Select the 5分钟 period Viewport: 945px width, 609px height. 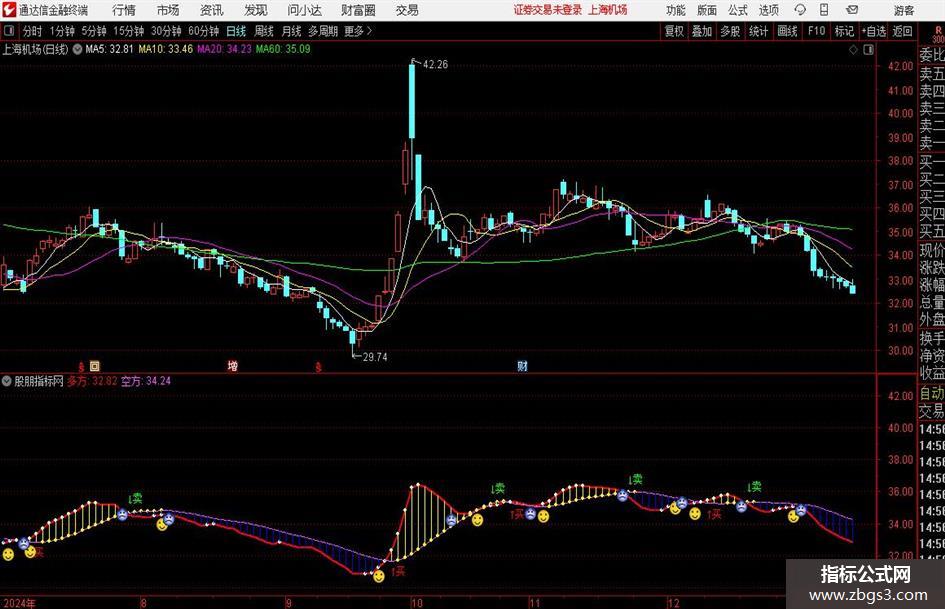(94, 31)
